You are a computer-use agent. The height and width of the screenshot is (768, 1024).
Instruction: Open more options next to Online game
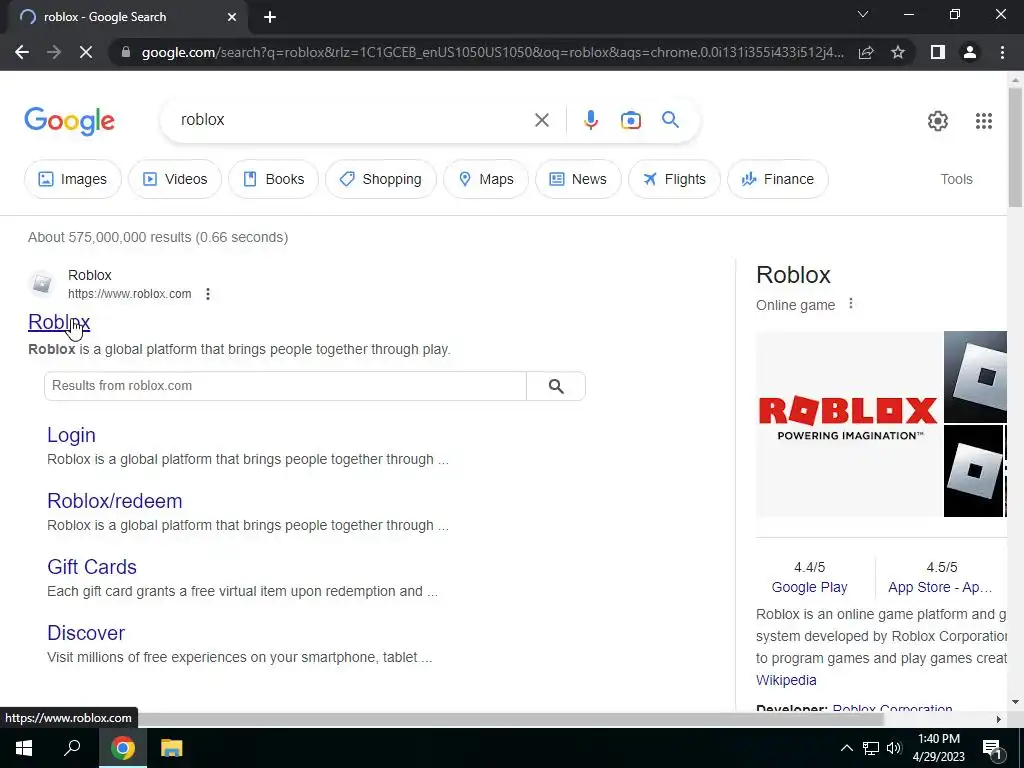(x=850, y=304)
